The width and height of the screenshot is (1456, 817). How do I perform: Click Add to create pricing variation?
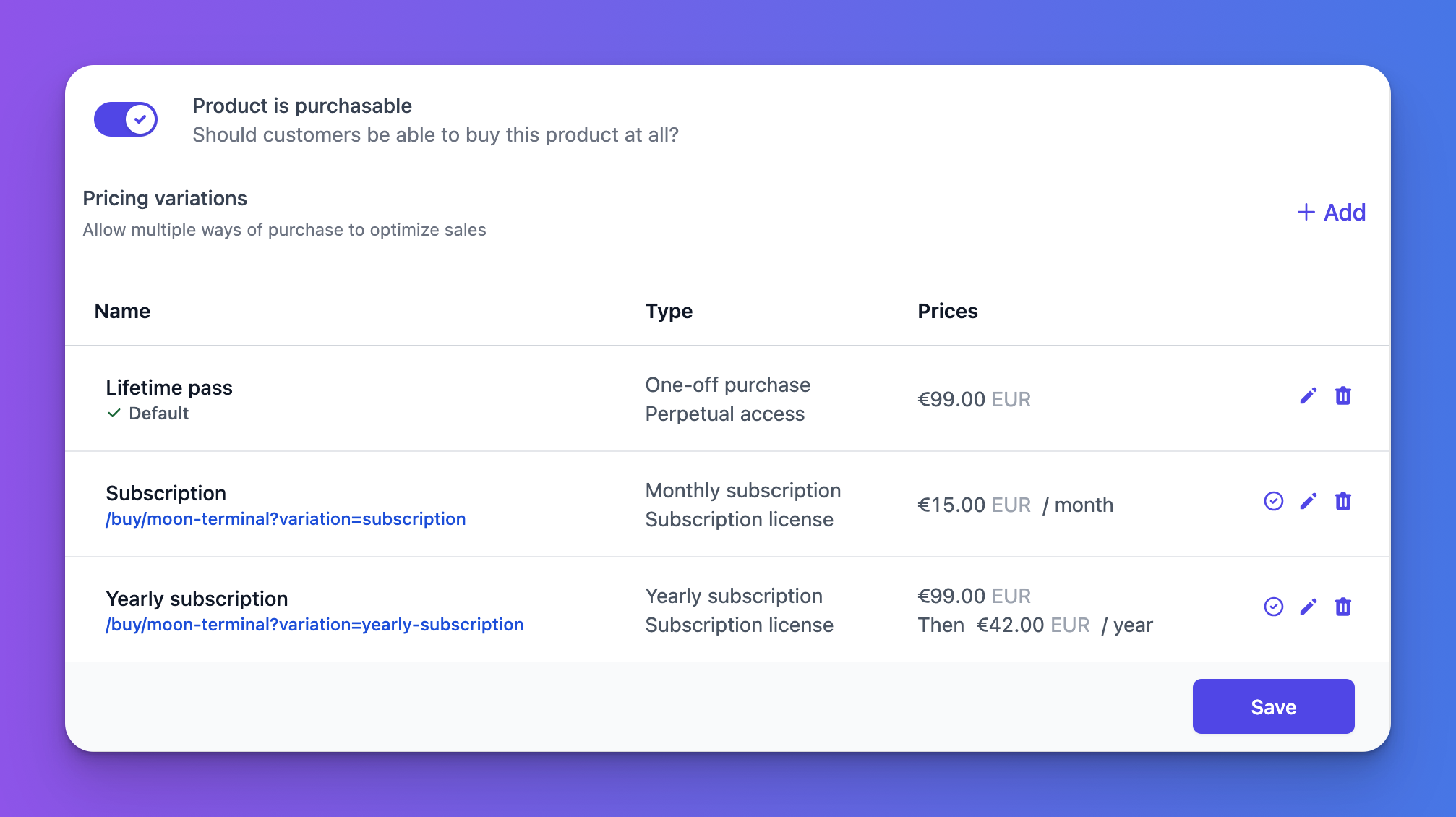click(1331, 213)
